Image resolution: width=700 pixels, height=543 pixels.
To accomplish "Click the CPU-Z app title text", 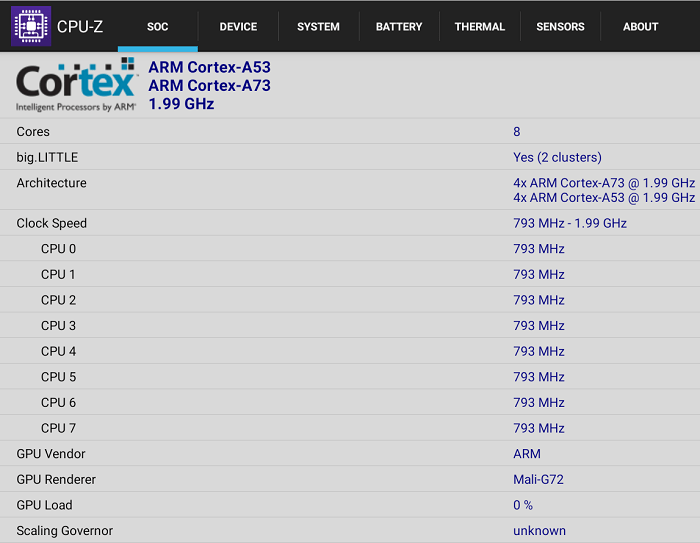I will click(80, 27).
